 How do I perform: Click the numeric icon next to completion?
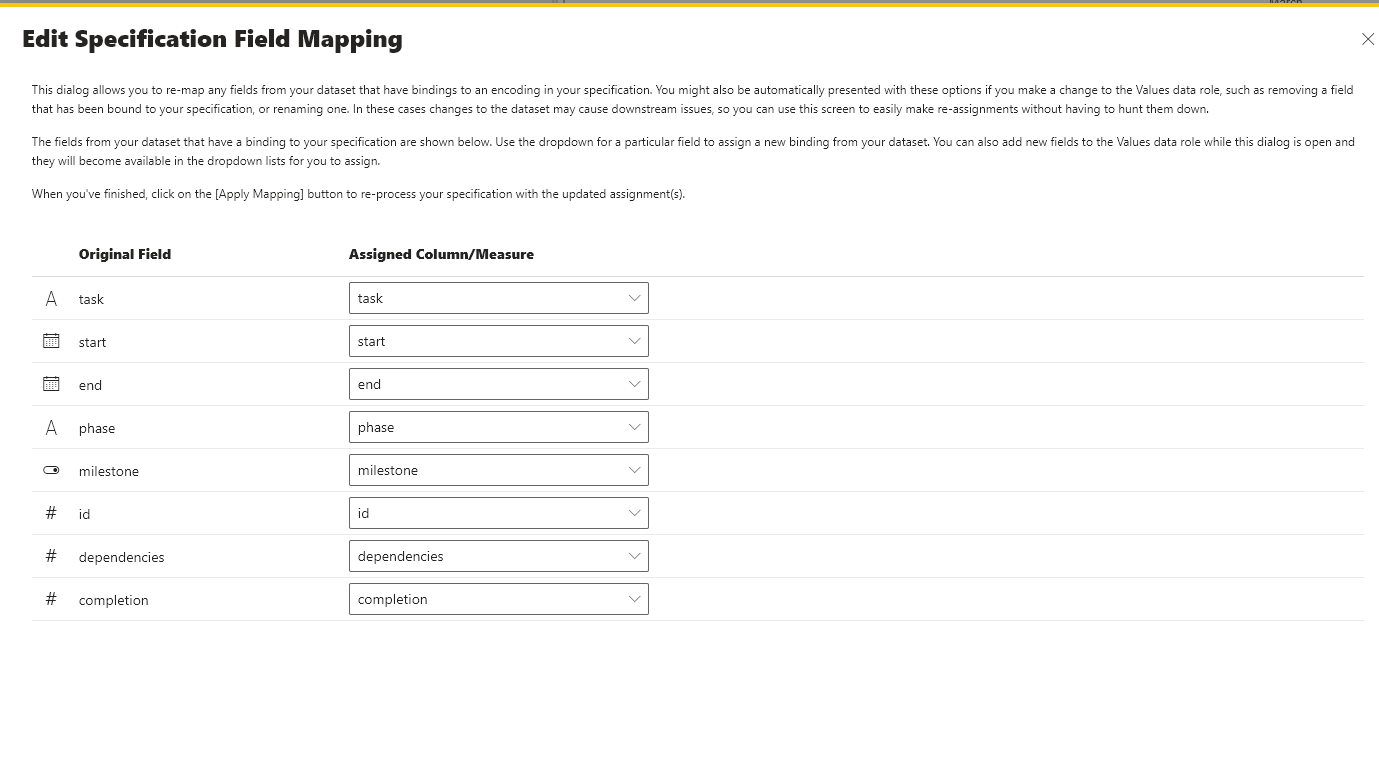point(50,598)
